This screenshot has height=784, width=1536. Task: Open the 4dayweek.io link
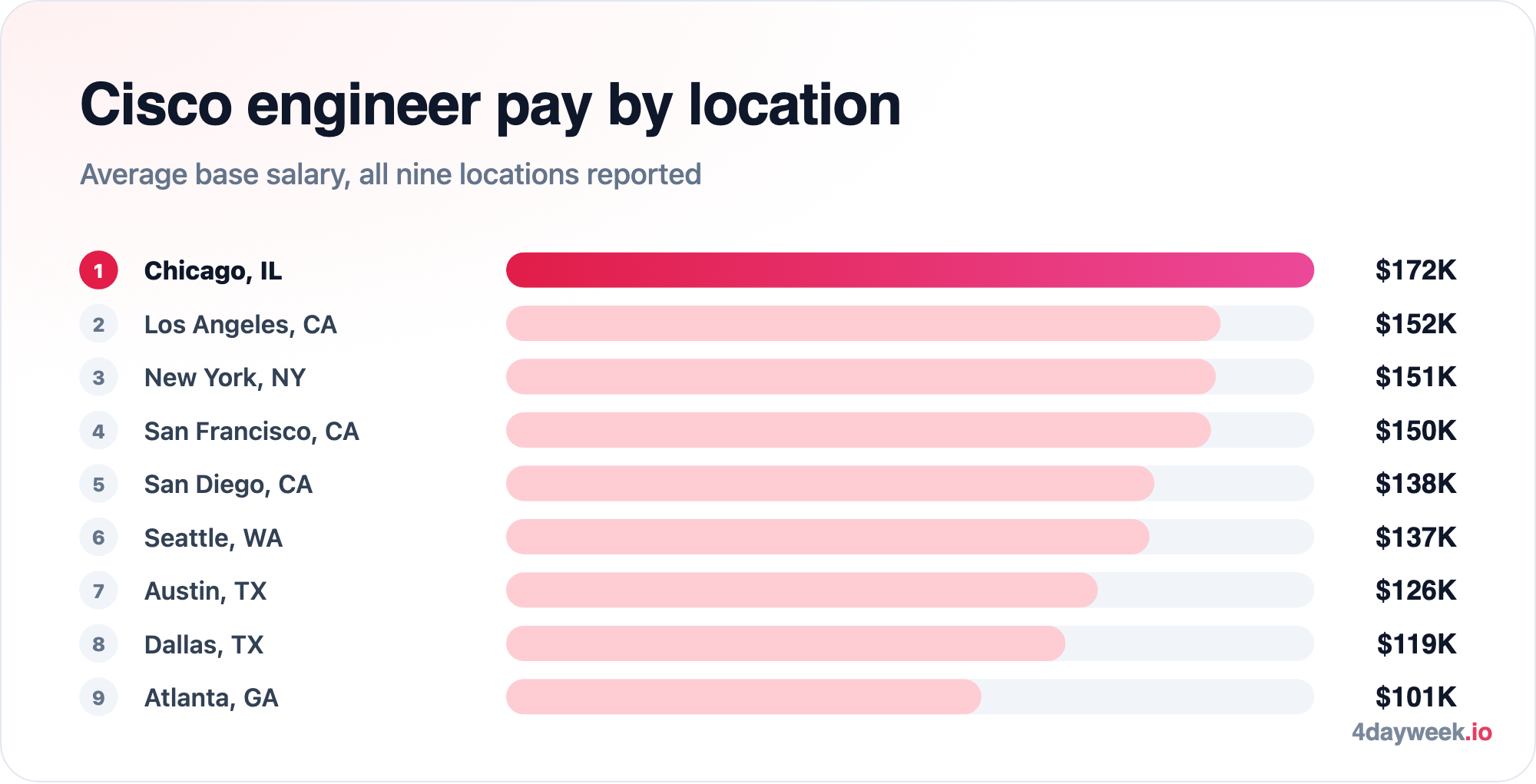click(x=1422, y=733)
